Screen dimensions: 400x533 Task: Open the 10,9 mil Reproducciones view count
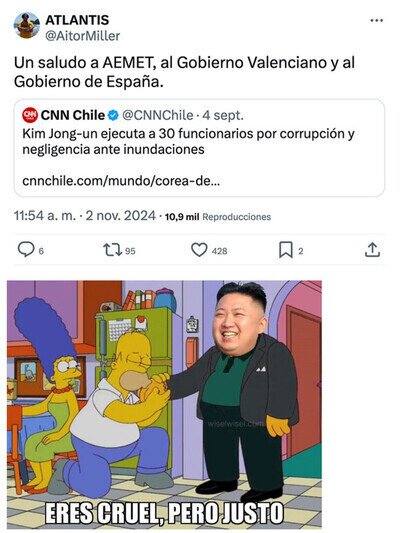click(218, 217)
